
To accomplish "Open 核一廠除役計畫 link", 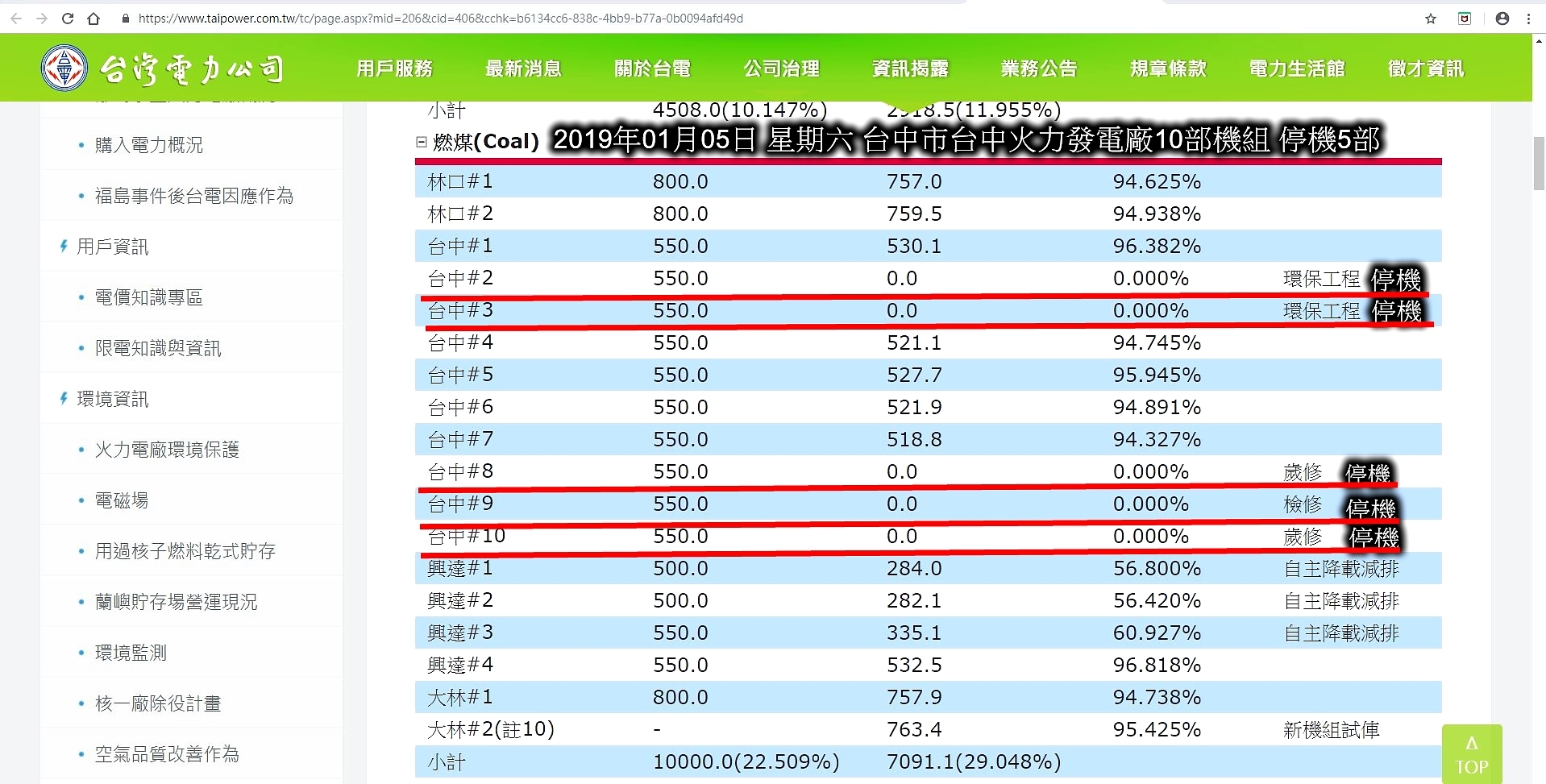I will click(x=158, y=703).
